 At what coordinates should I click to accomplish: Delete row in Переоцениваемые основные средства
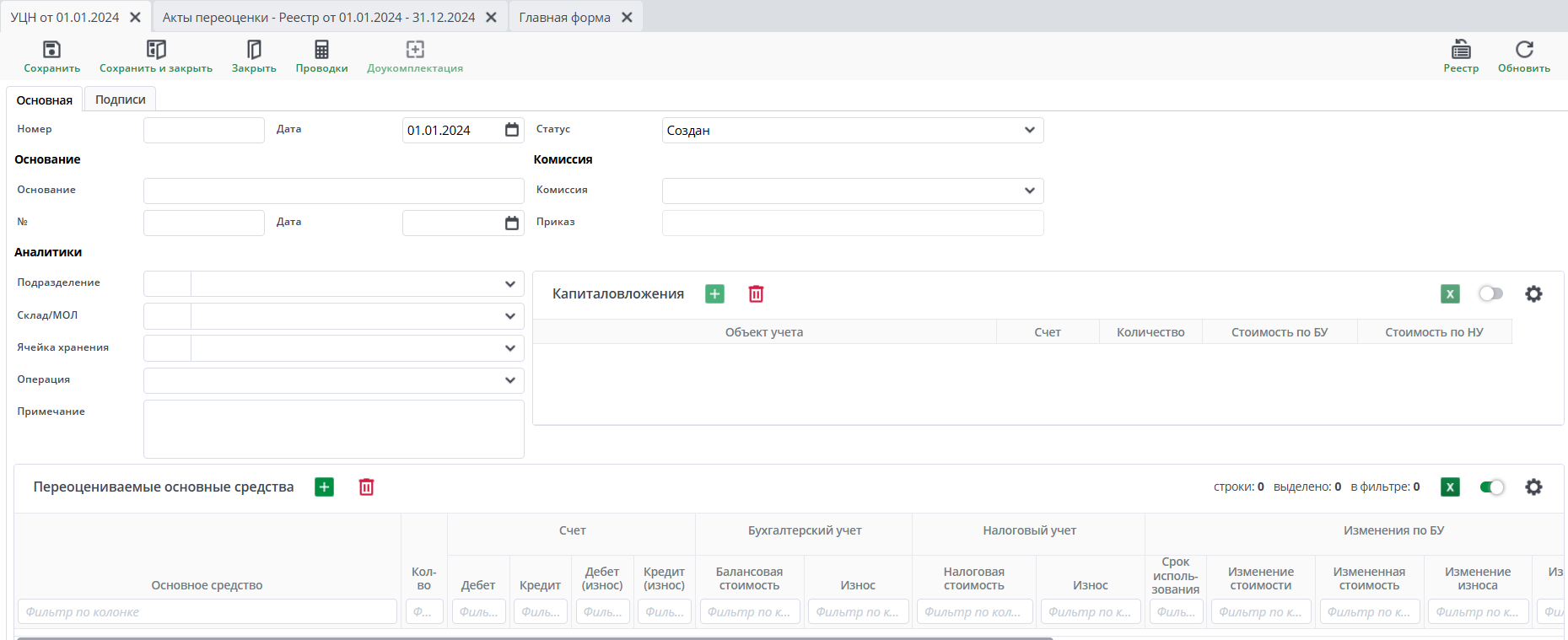click(366, 487)
